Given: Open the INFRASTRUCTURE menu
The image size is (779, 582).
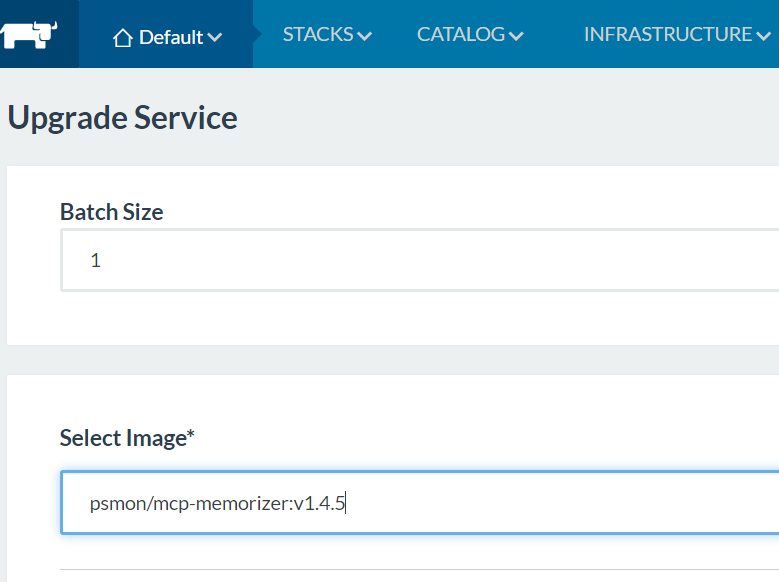Looking at the screenshot, I should 668,35.
